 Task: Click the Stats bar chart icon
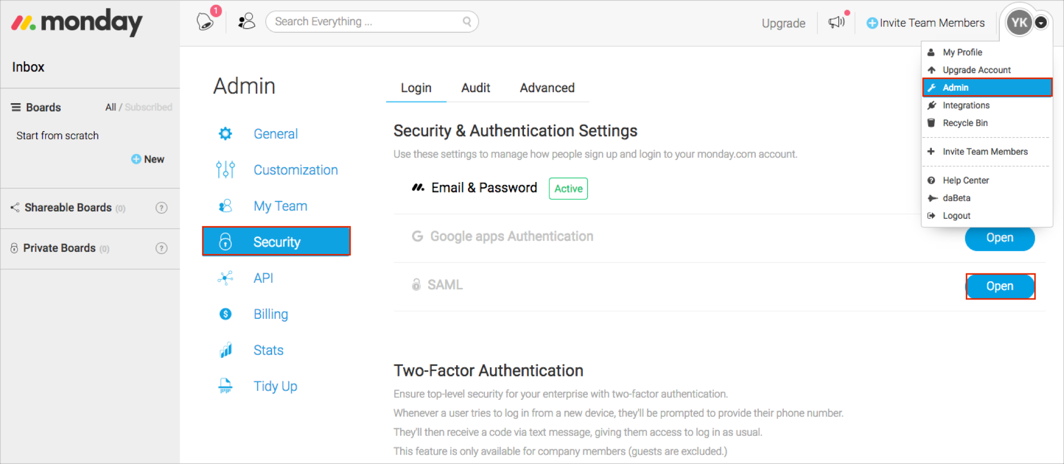pos(226,350)
